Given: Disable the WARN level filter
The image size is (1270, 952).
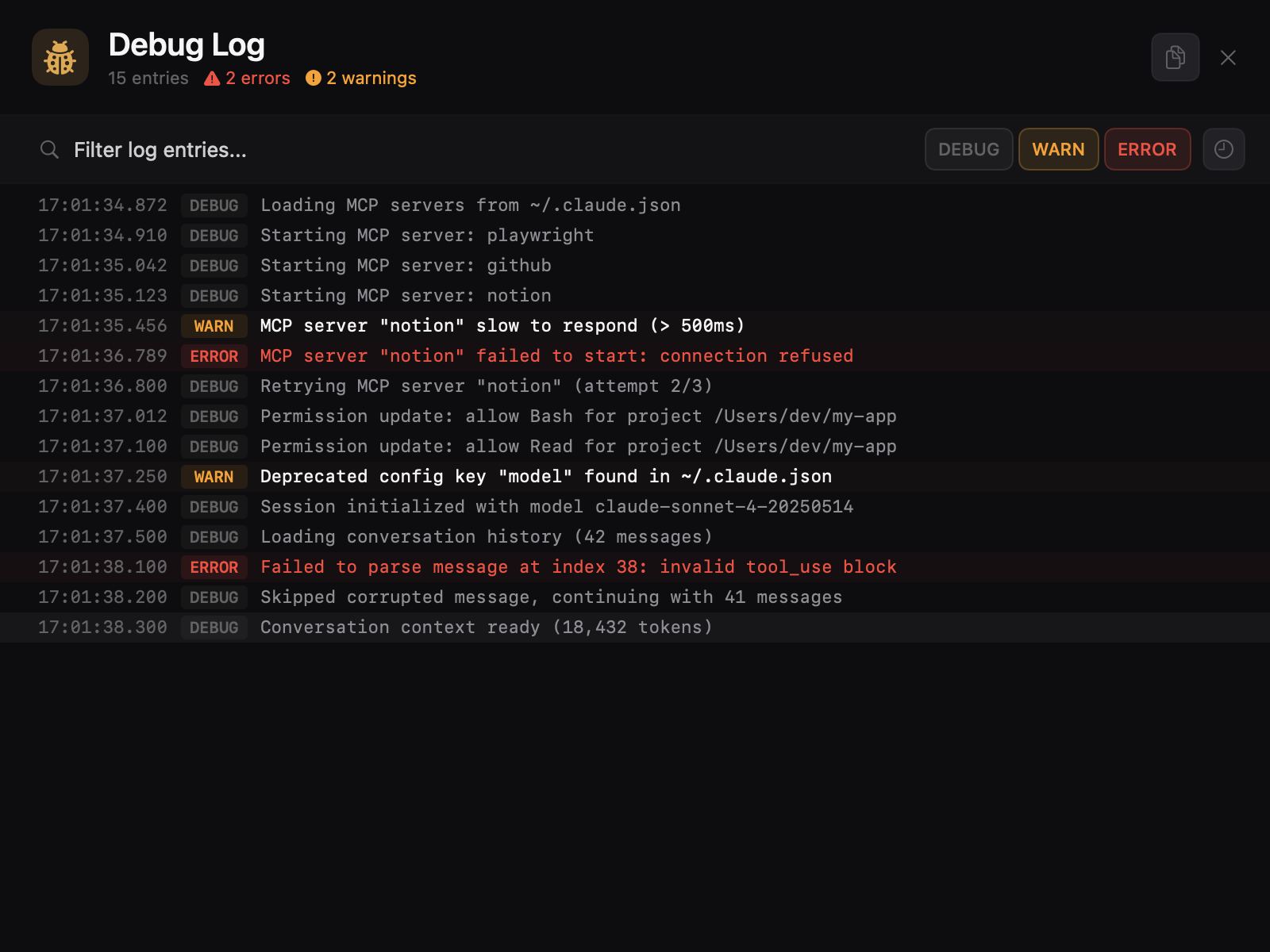Looking at the screenshot, I should 1058,149.
